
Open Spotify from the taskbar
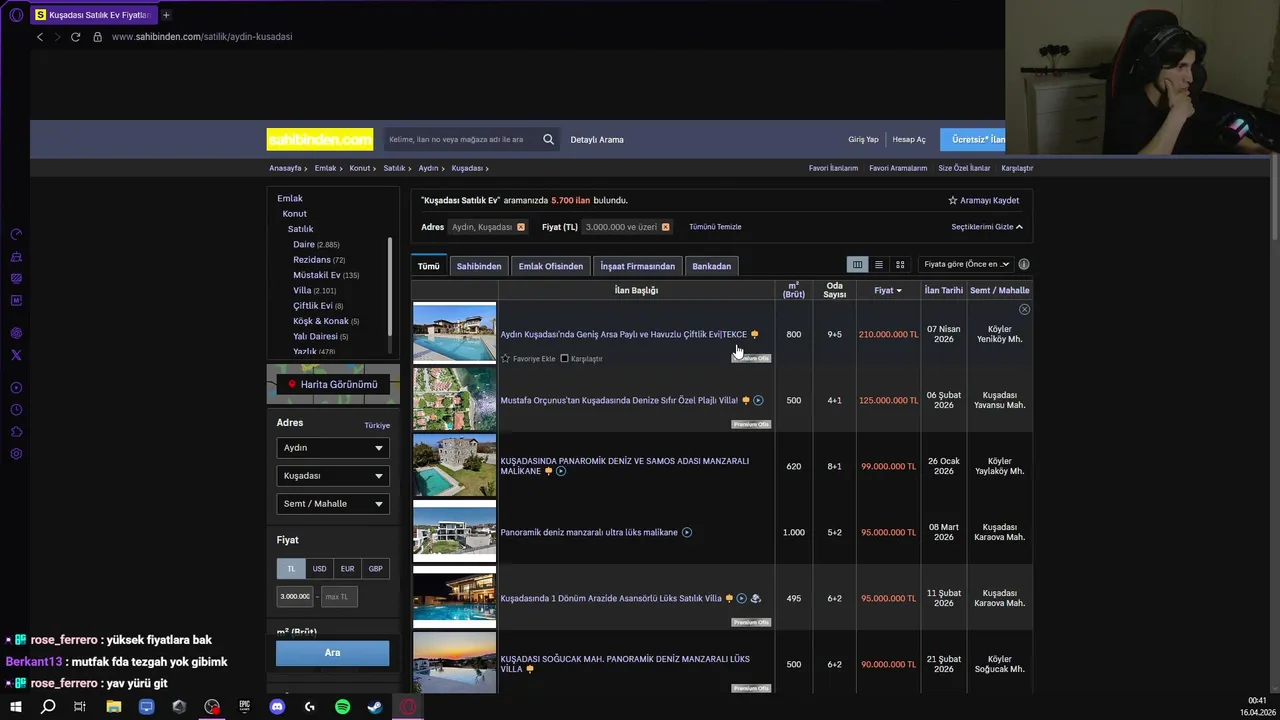point(342,707)
